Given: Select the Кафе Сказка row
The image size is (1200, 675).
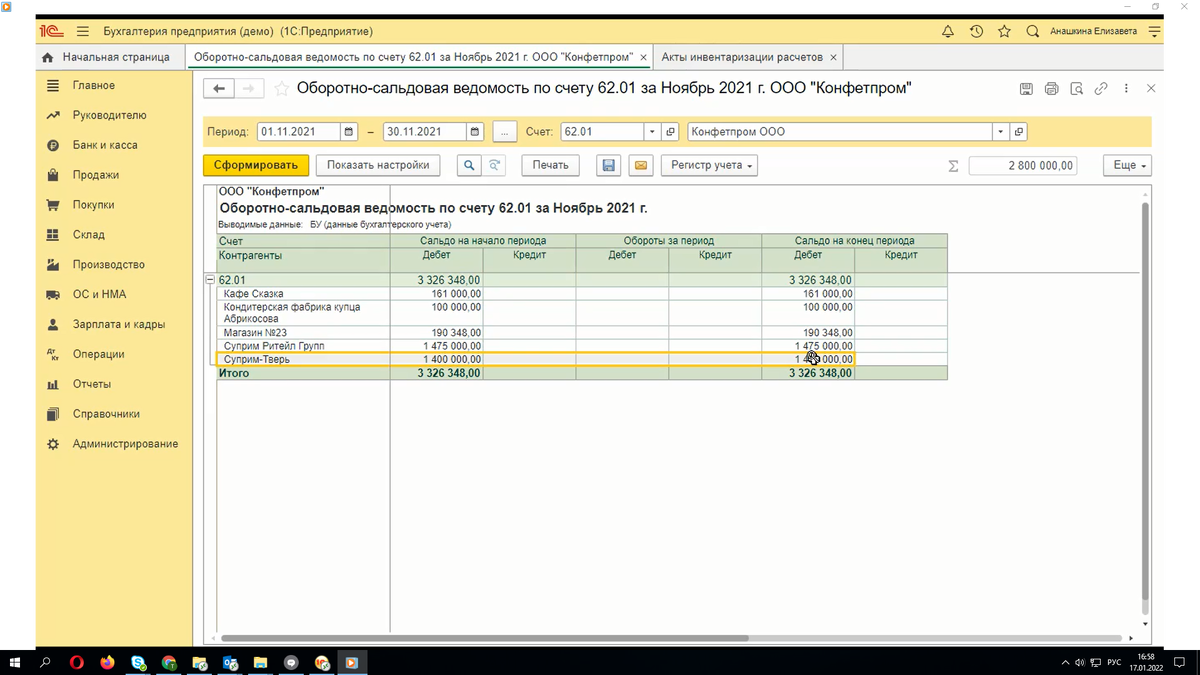Looking at the screenshot, I should [582, 294].
